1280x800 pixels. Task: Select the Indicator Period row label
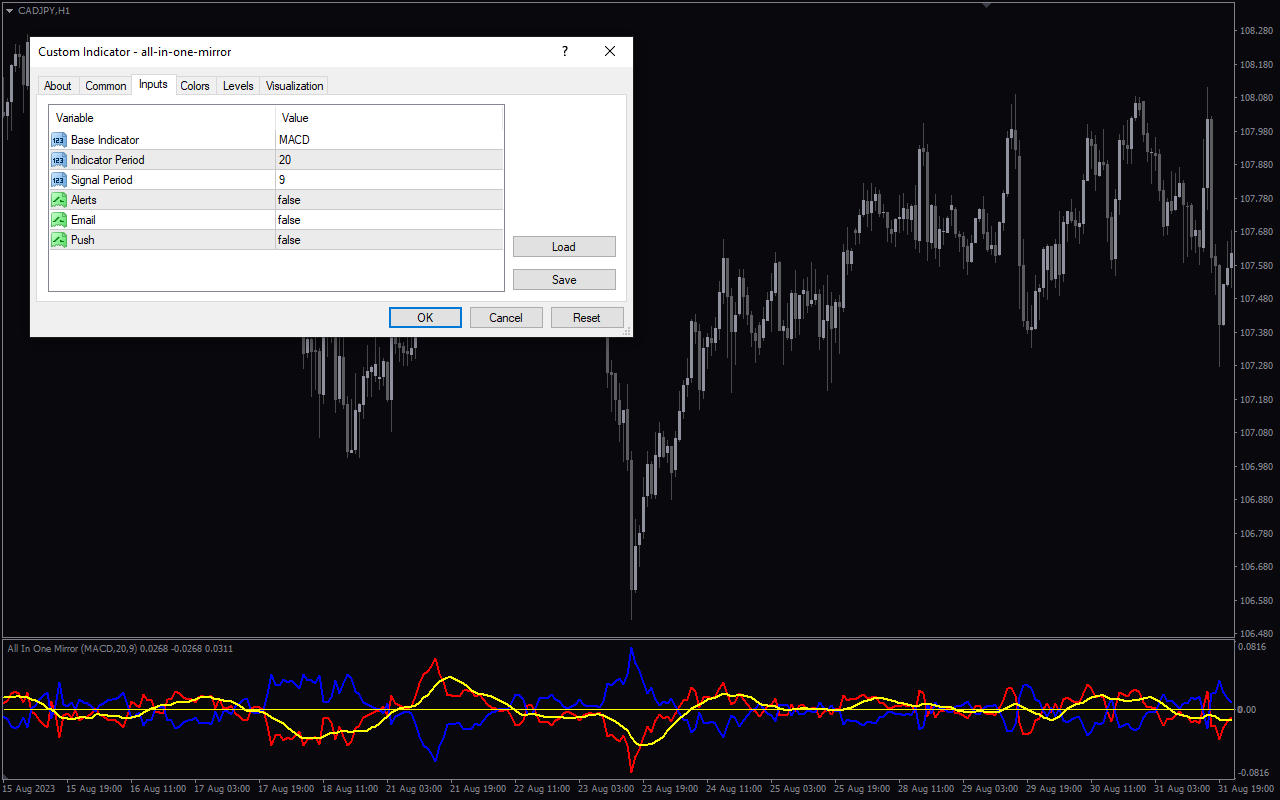[108, 160]
